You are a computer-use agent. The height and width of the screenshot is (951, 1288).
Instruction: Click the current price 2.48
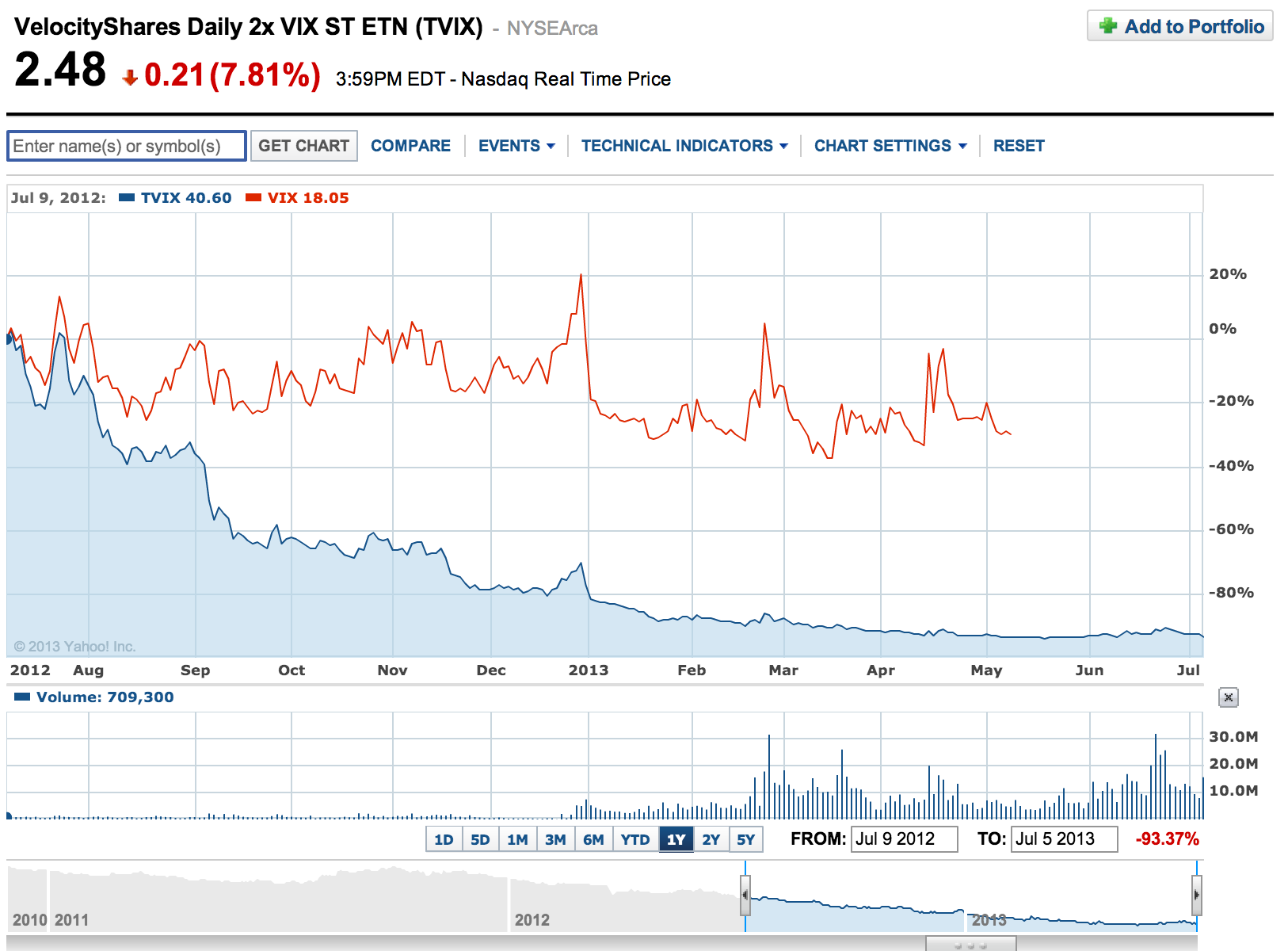60,69
